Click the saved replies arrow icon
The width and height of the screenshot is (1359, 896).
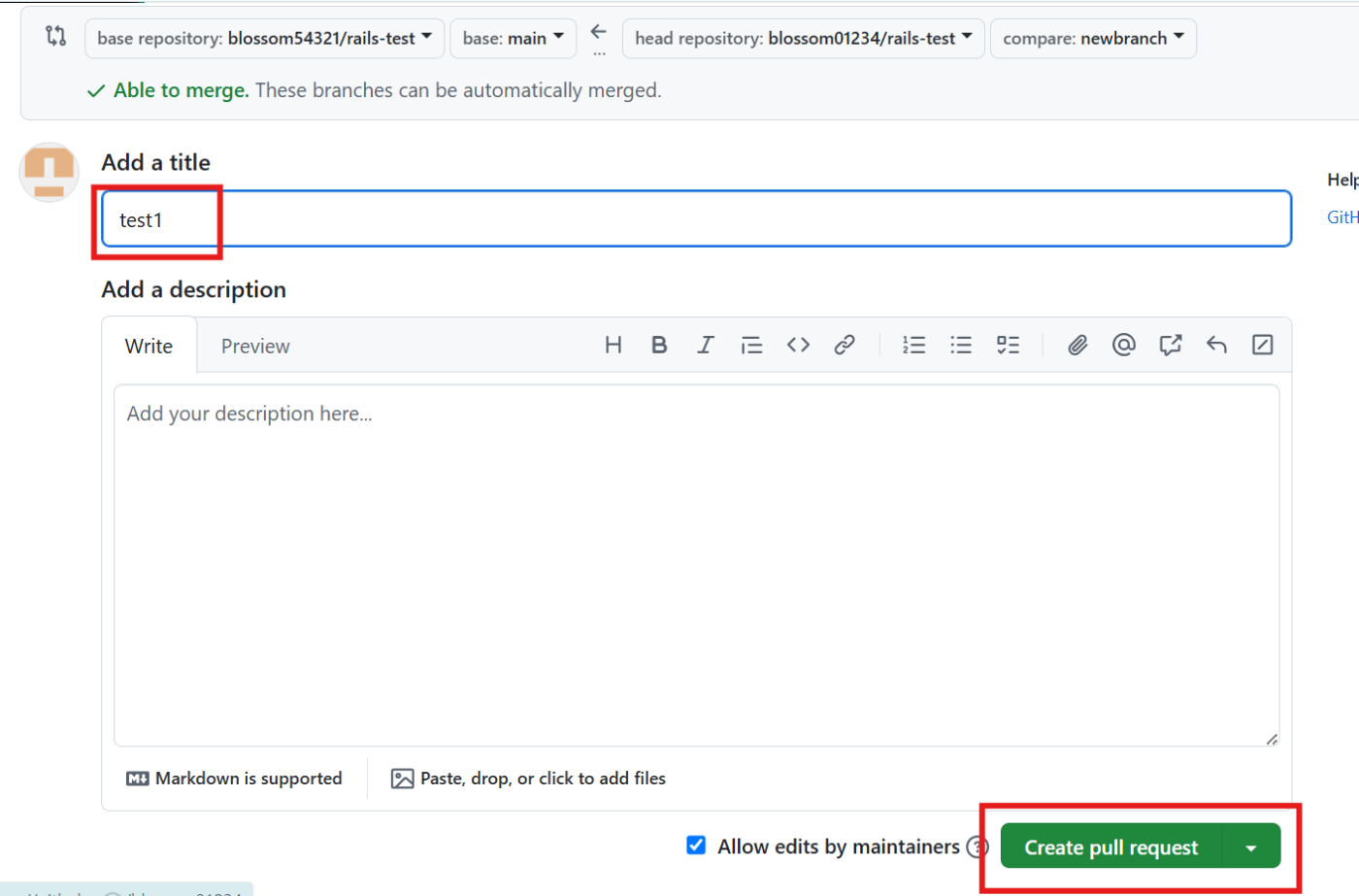pyautogui.click(x=1216, y=345)
